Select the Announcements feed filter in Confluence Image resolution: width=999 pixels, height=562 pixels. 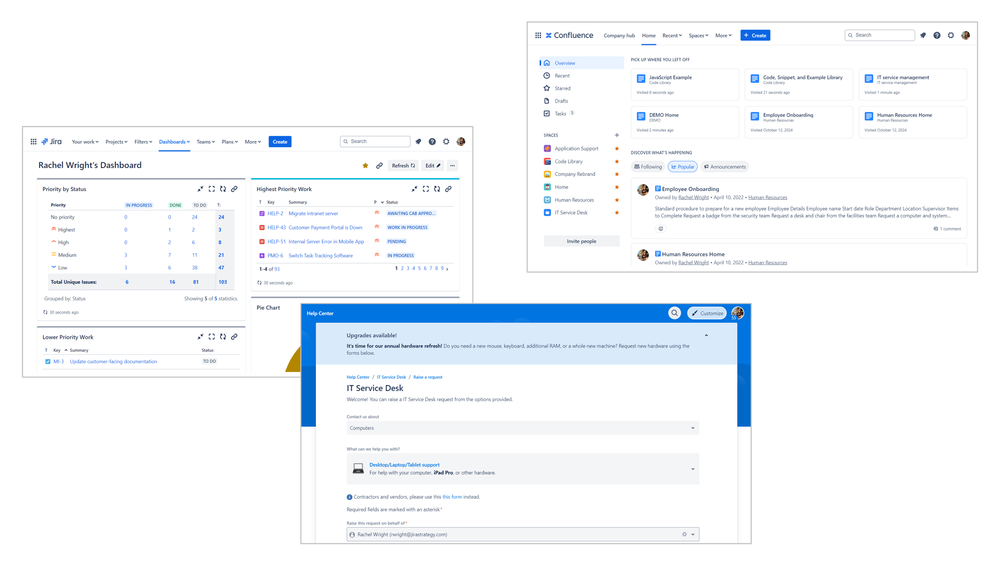point(725,167)
